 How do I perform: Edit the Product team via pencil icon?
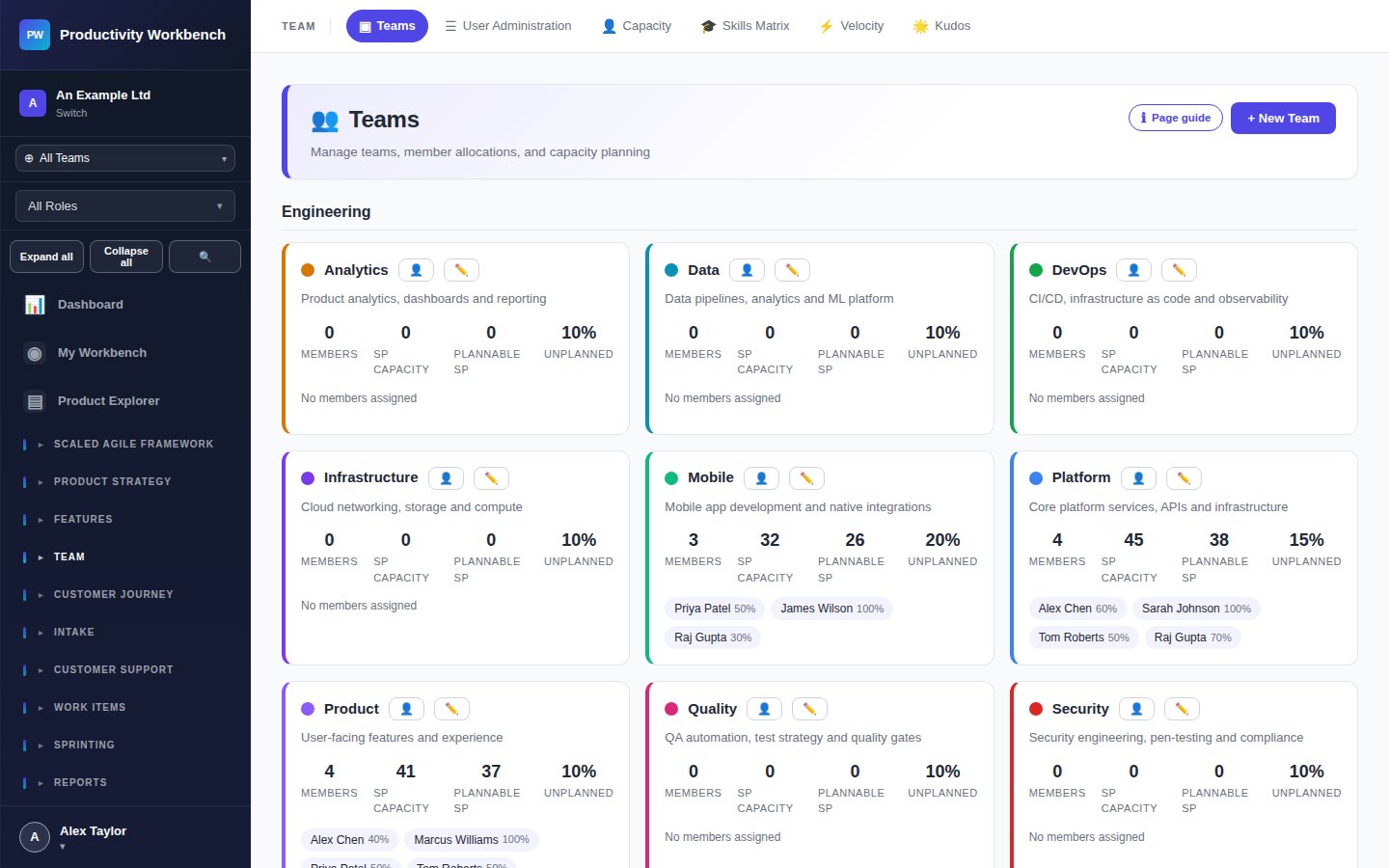451,709
